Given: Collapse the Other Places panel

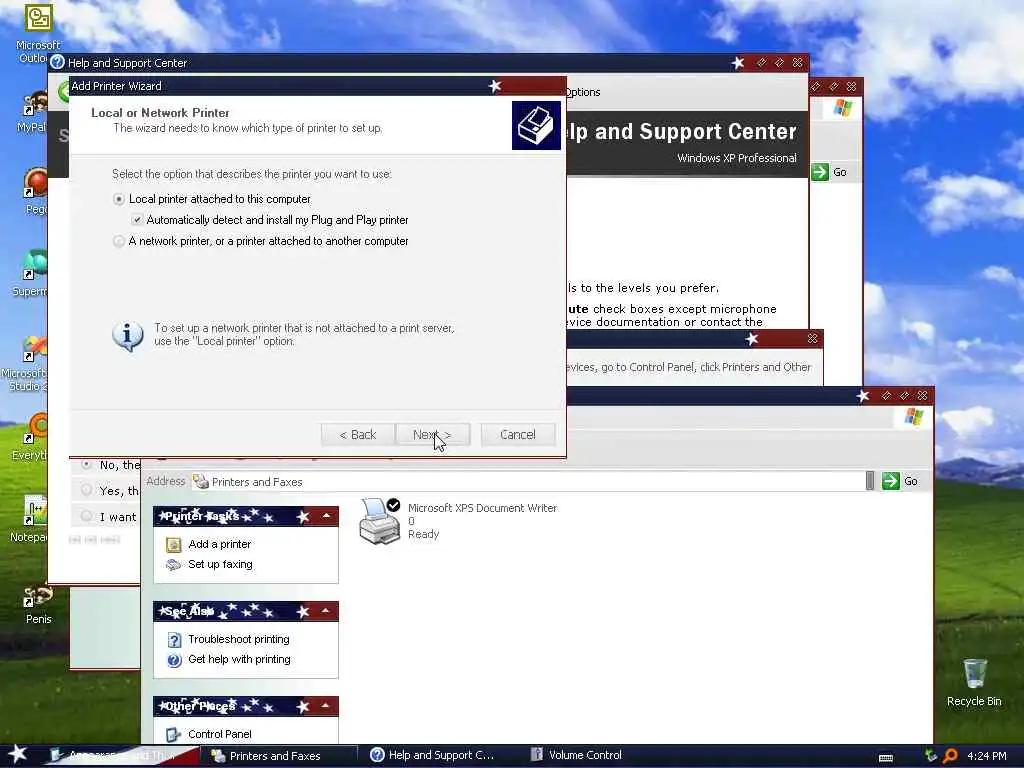Looking at the screenshot, I should click(326, 705).
